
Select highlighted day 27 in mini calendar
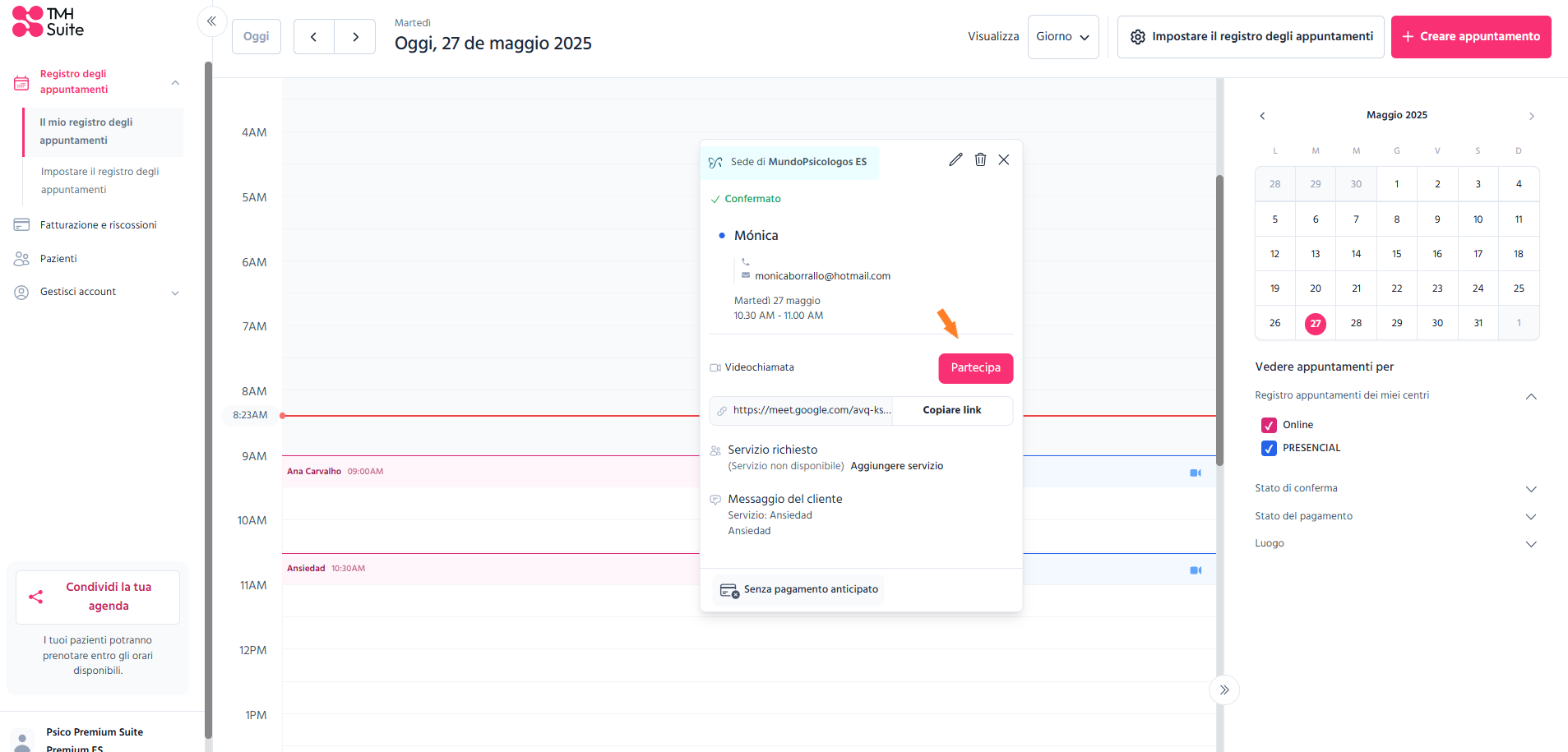(x=1316, y=324)
